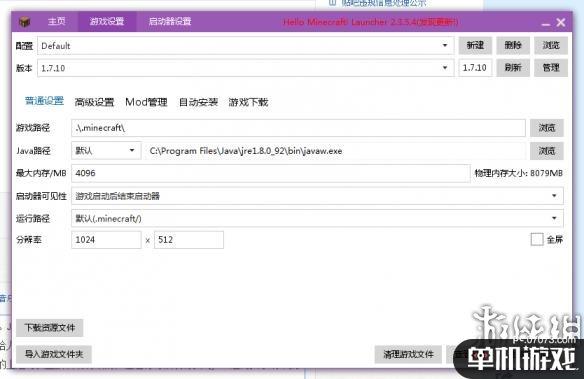Open the 主页 tab
Viewport: 584px width, 379px height.
57,21
